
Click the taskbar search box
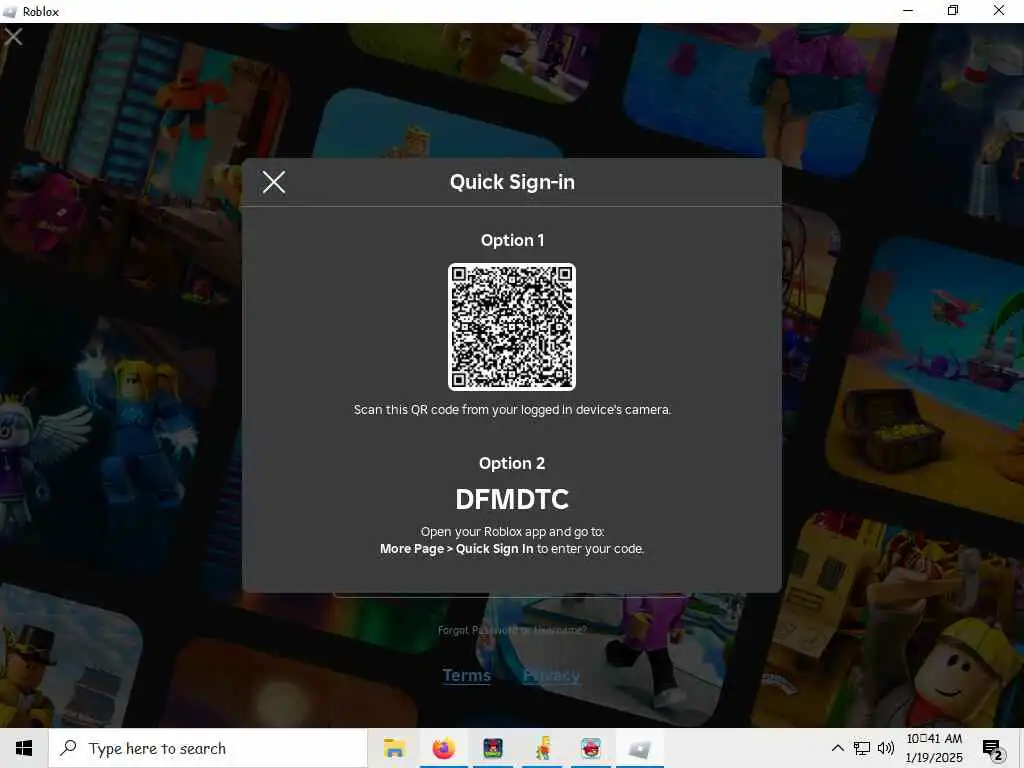click(x=208, y=748)
